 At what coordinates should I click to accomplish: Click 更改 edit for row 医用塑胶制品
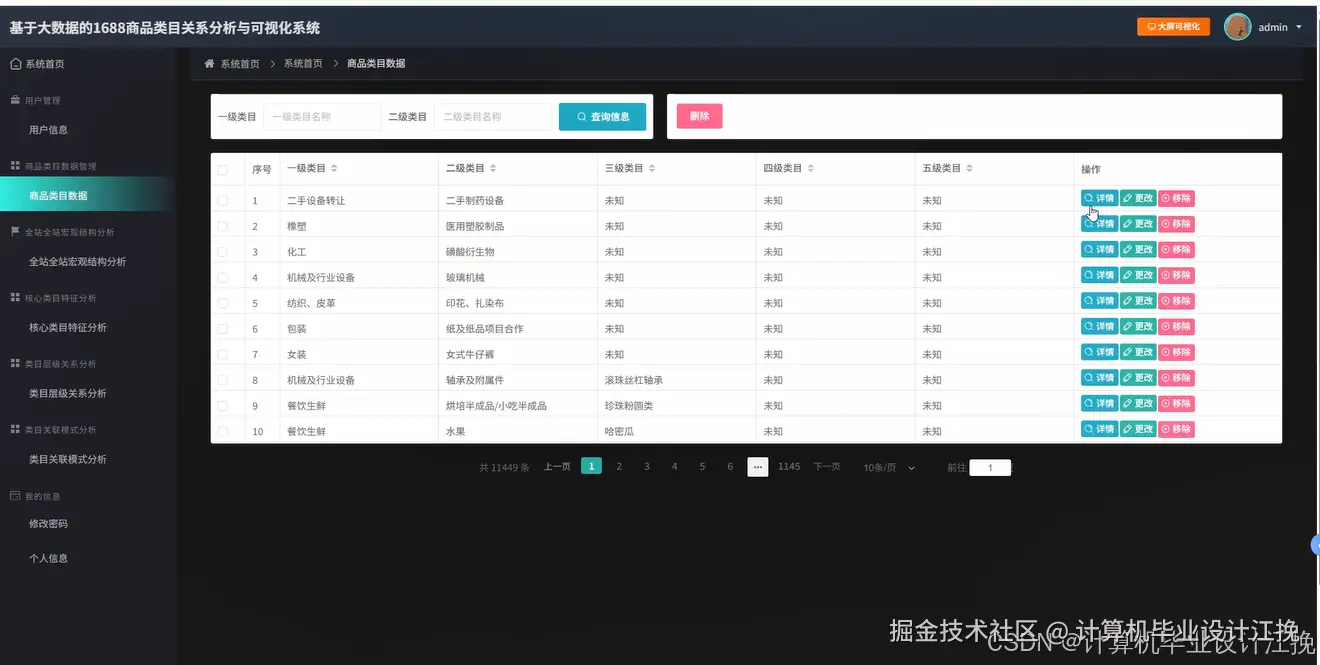pos(1138,224)
